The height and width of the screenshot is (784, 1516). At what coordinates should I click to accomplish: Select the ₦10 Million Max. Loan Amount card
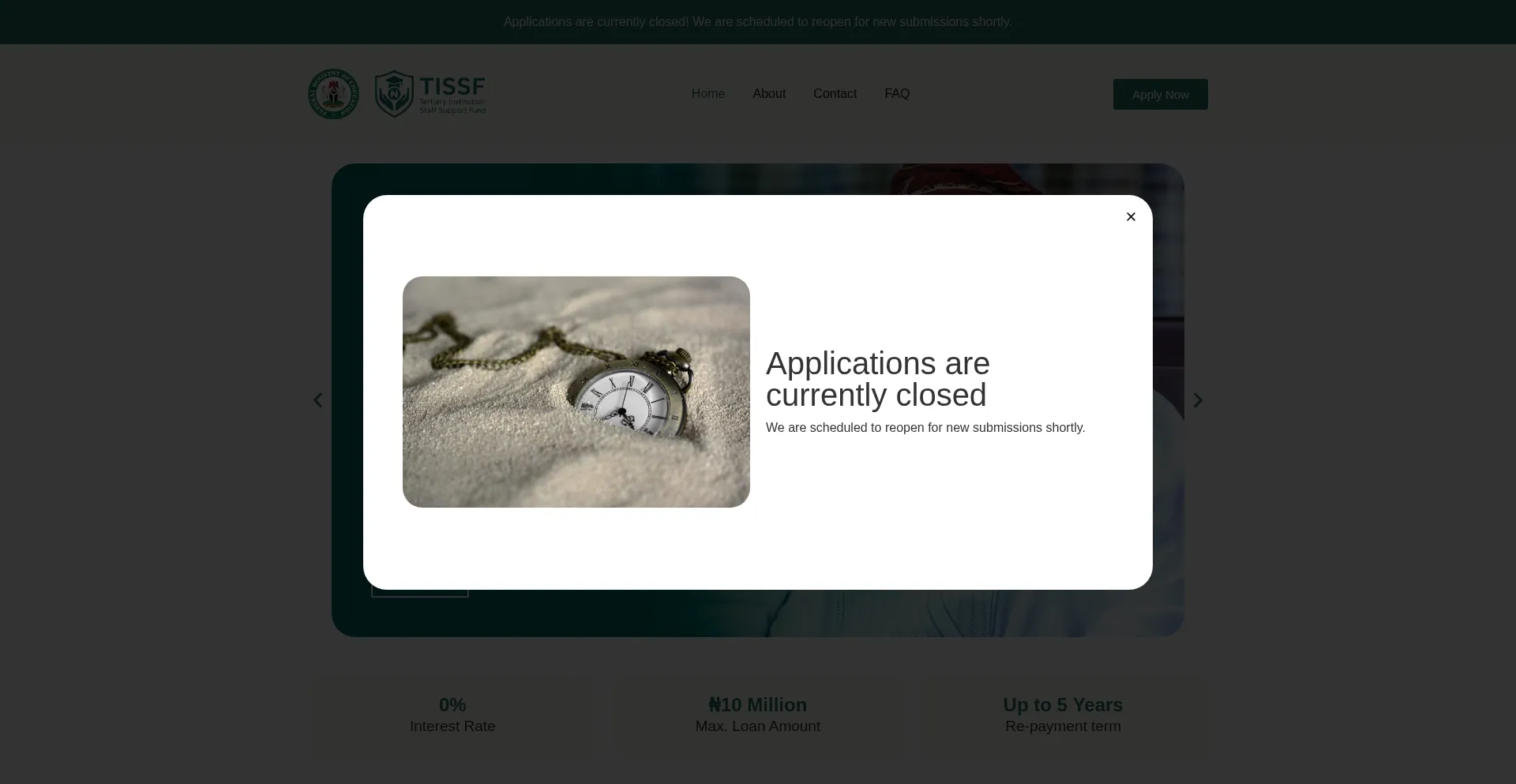tap(758, 715)
